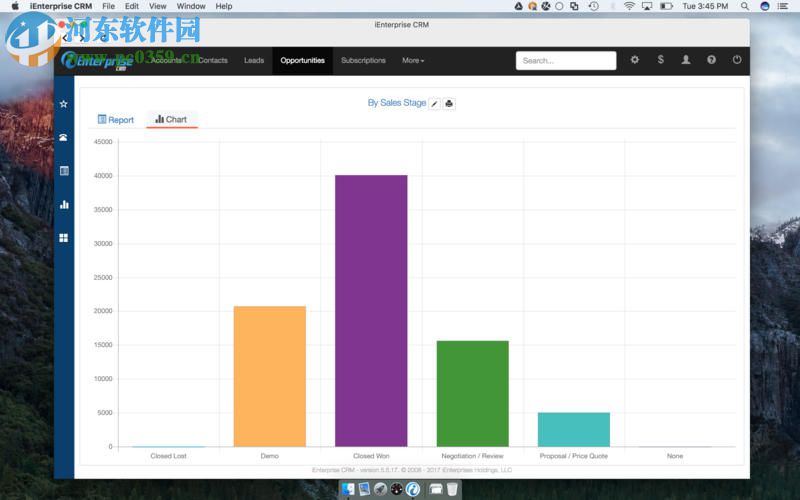800x500 pixels.
Task: Open the phone calls sidebar icon
Action: [x=64, y=138]
